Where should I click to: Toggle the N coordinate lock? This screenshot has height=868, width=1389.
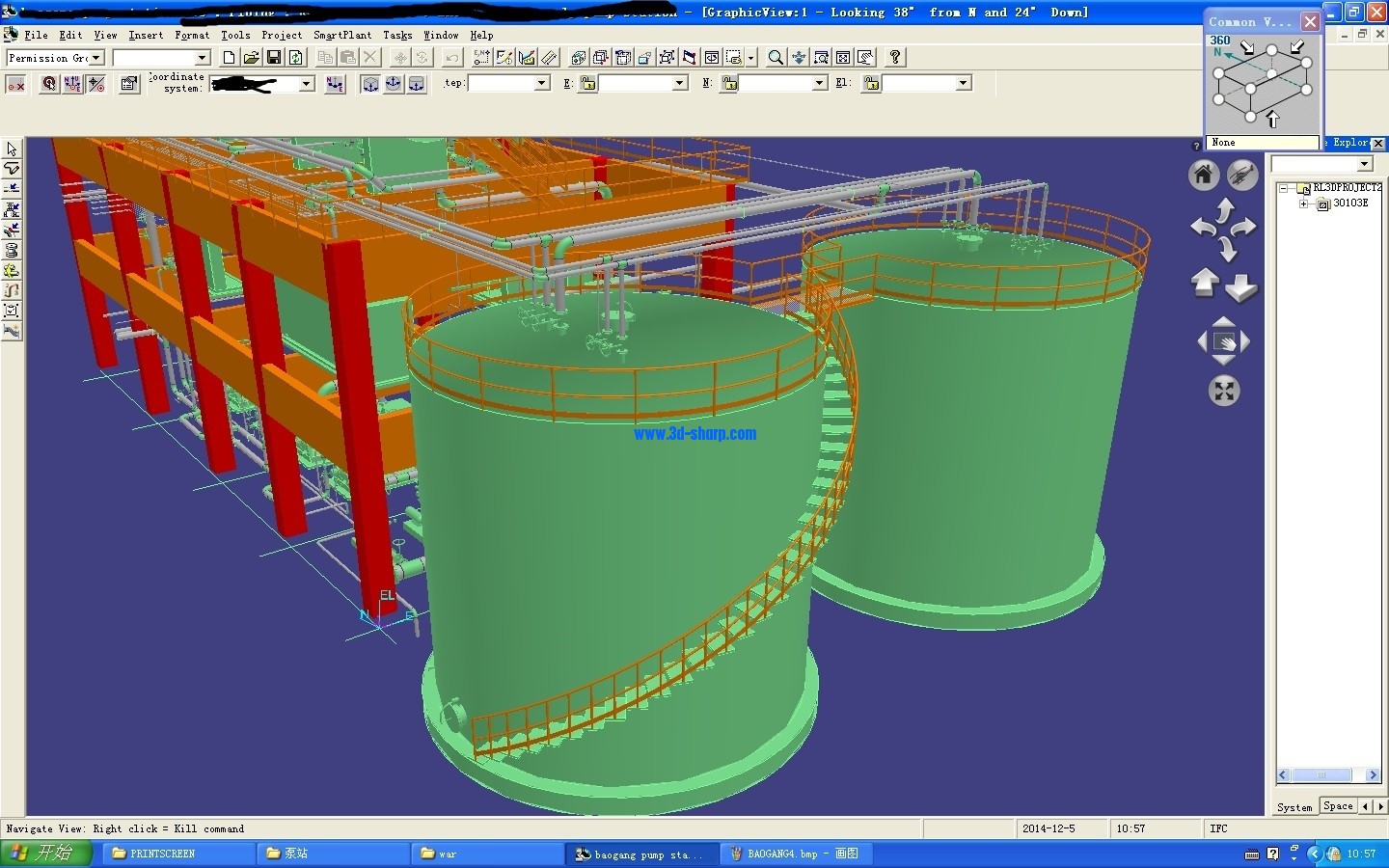coord(729,84)
